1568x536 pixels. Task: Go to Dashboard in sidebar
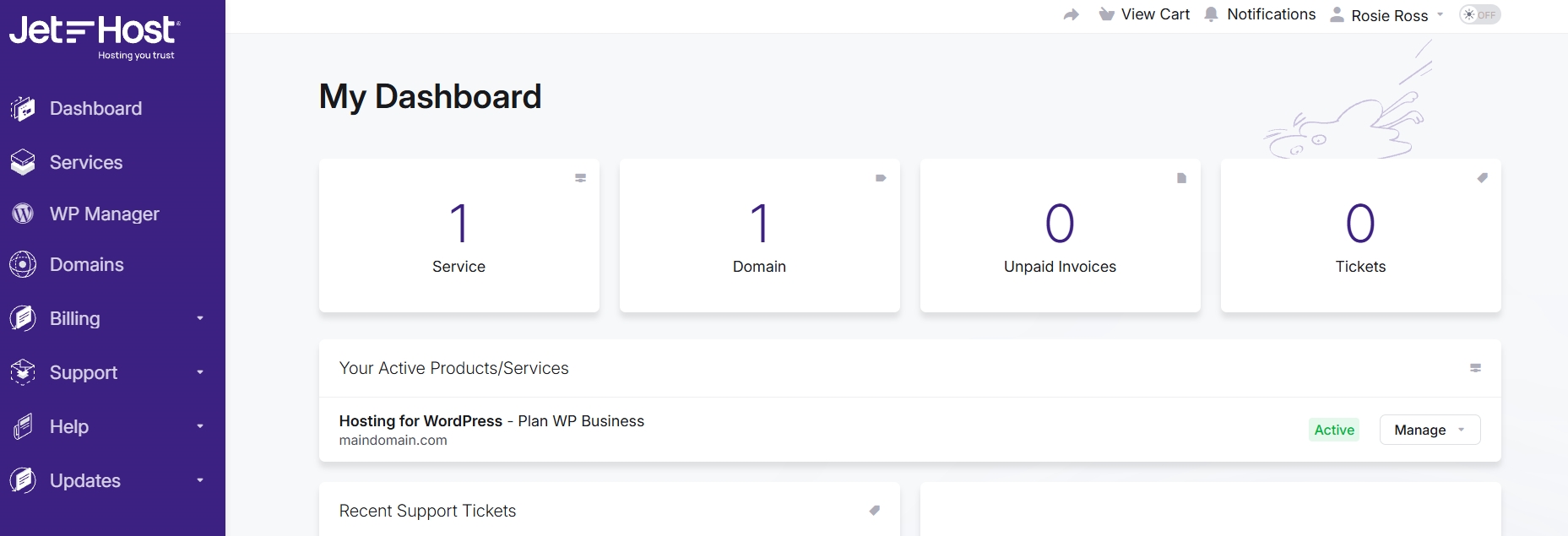tap(95, 109)
